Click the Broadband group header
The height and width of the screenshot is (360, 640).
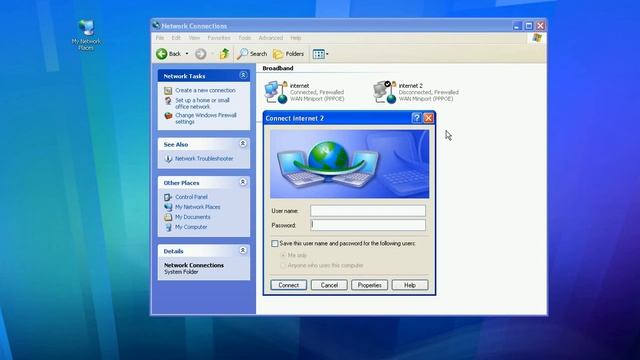click(x=278, y=68)
